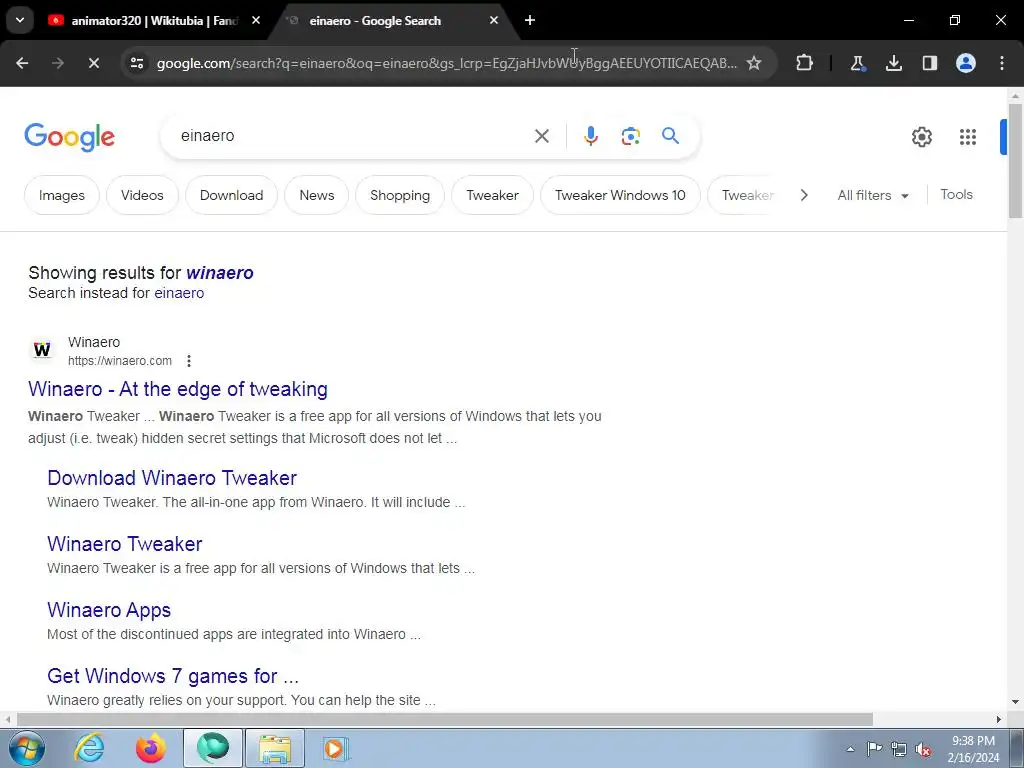Screen dimensions: 1024x768
Task: Open the Extensions puzzle icon
Action: pyautogui.click(x=805, y=63)
